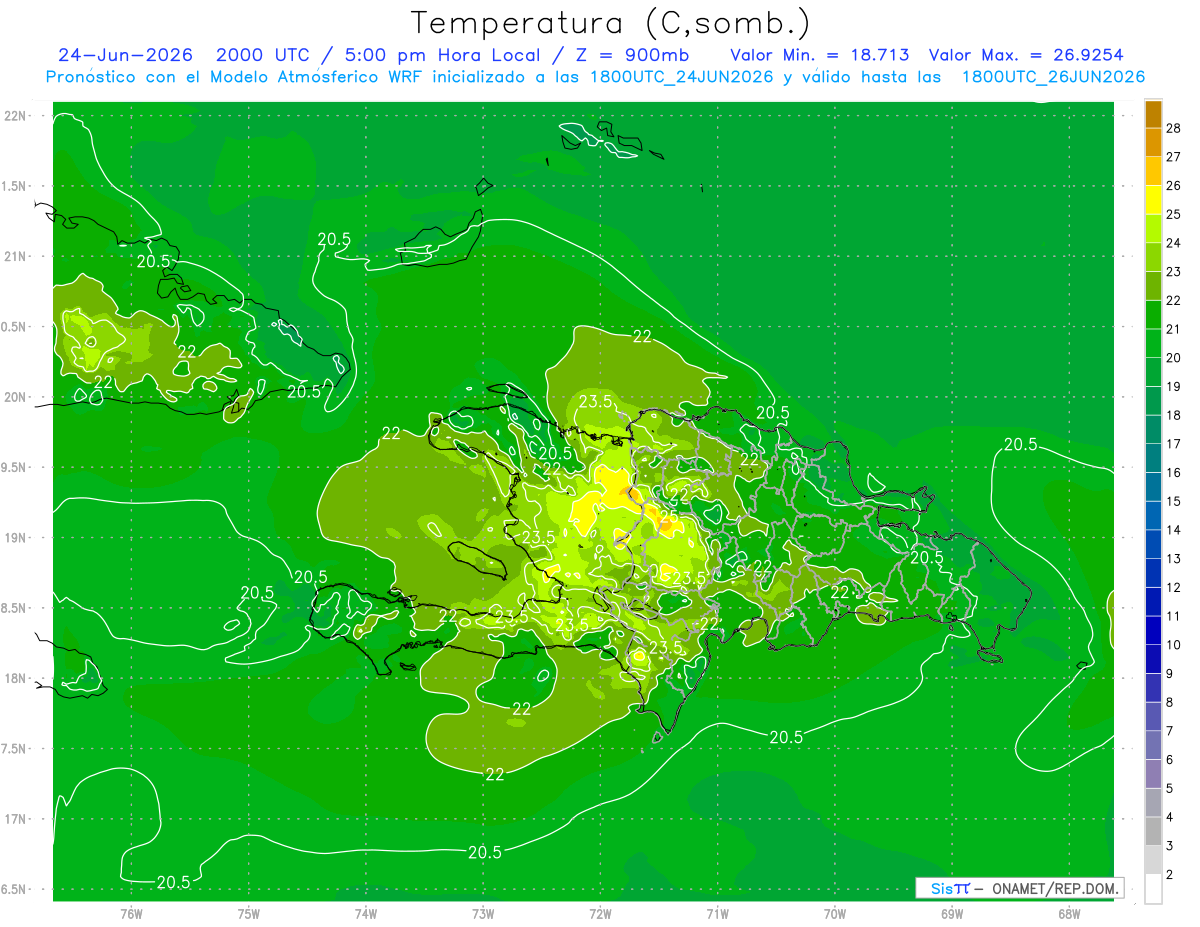Click the clipped '0.5N' latitude label
The width and height of the screenshot is (1200, 927).
15,327
